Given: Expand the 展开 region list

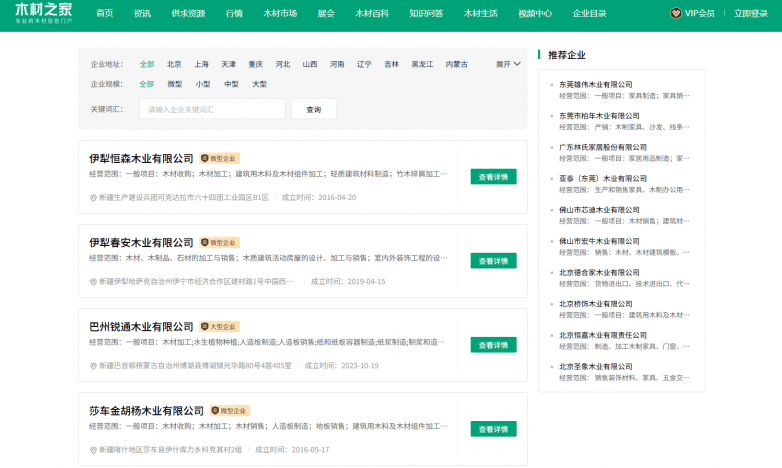Looking at the screenshot, I should pos(508,64).
